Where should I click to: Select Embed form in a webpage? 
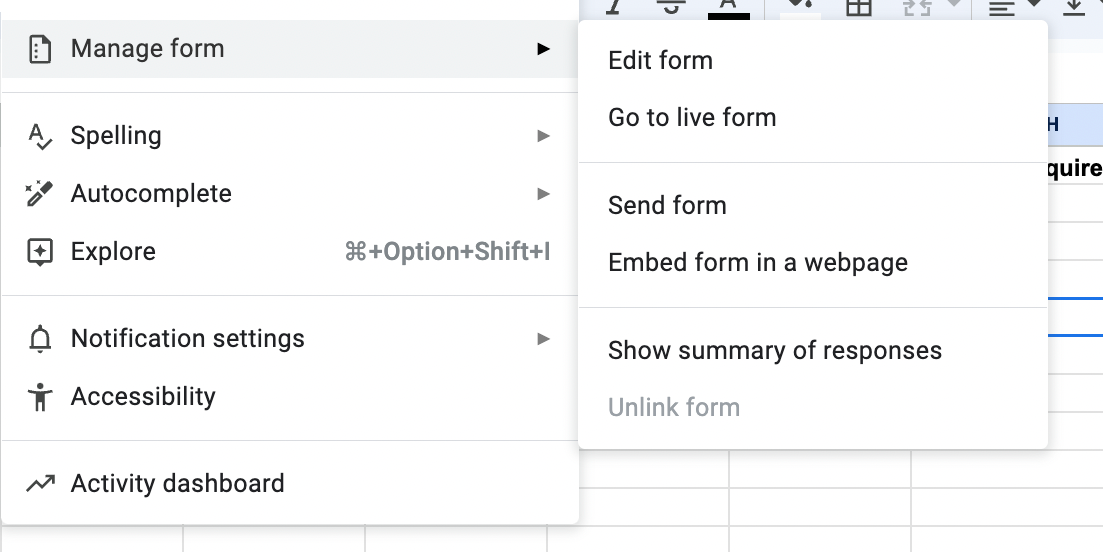tap(758, 262)
